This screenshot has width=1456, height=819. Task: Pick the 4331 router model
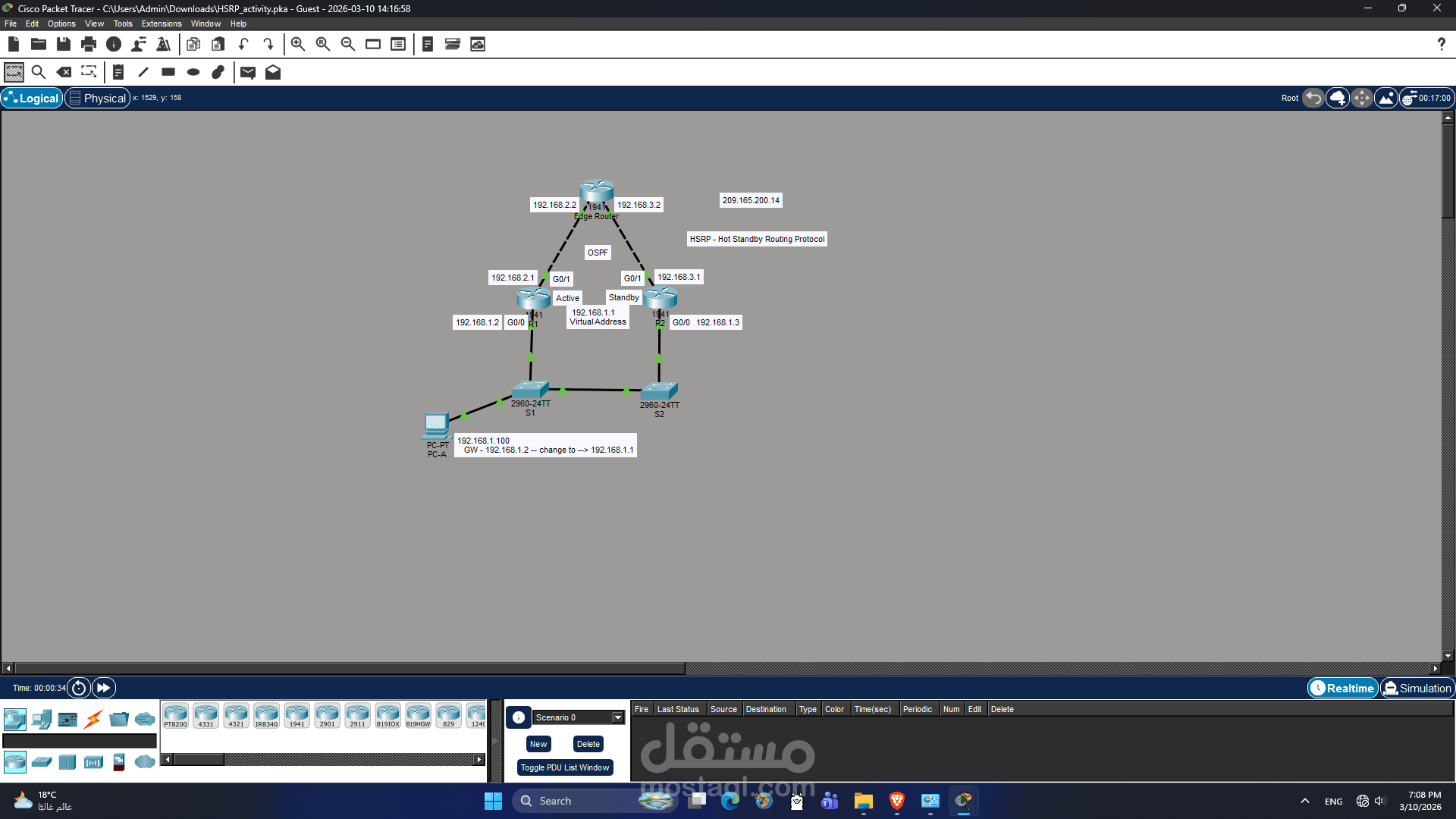pyautogui.click(x=206, y=716)
